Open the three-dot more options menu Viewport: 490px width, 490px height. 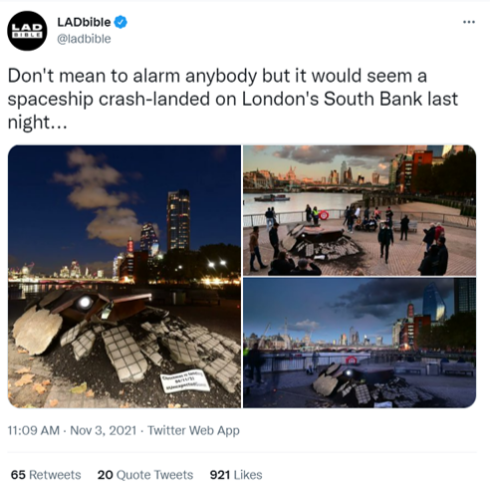pos(469,22)
